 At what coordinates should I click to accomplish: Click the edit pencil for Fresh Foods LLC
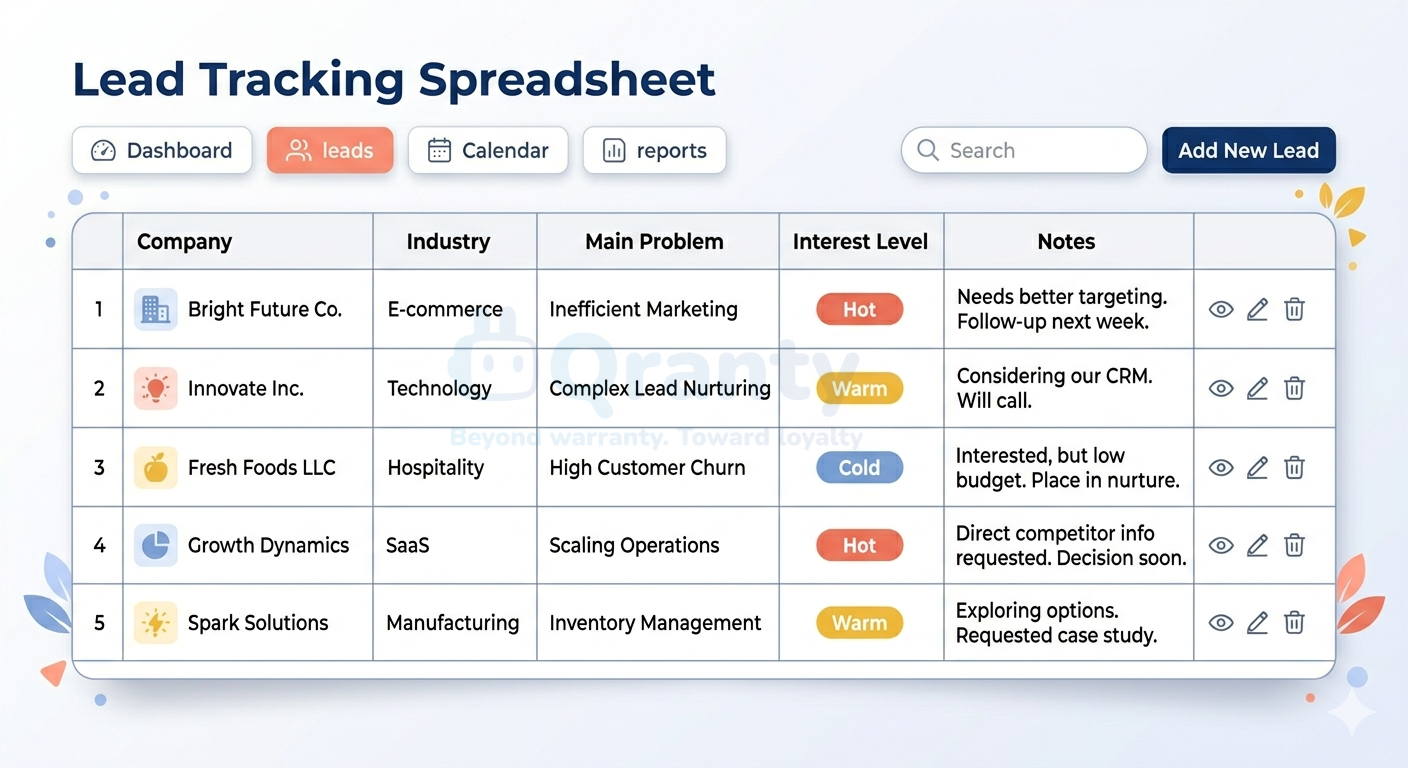tap(1257, 467)
